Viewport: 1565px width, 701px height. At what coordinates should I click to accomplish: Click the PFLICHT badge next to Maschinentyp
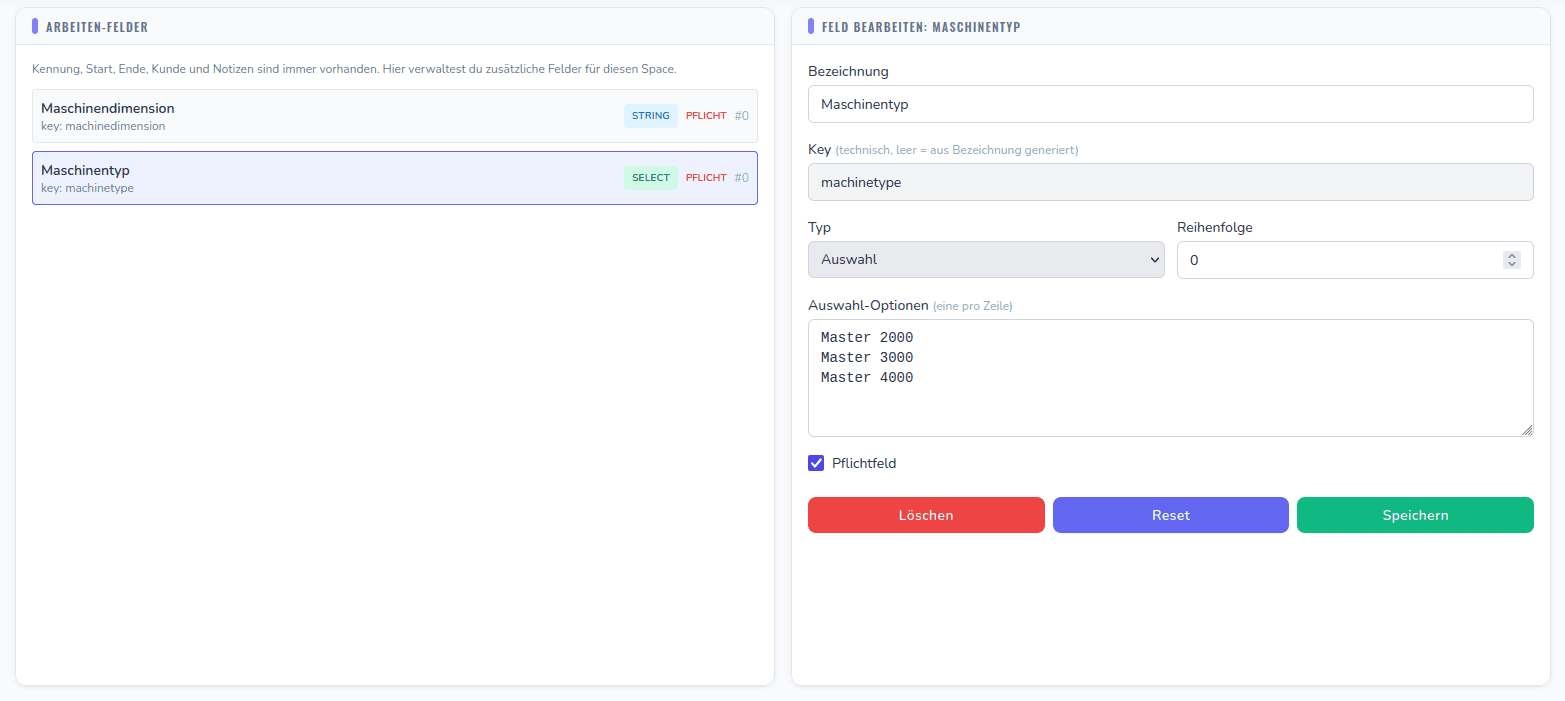[x=705, y=177]
